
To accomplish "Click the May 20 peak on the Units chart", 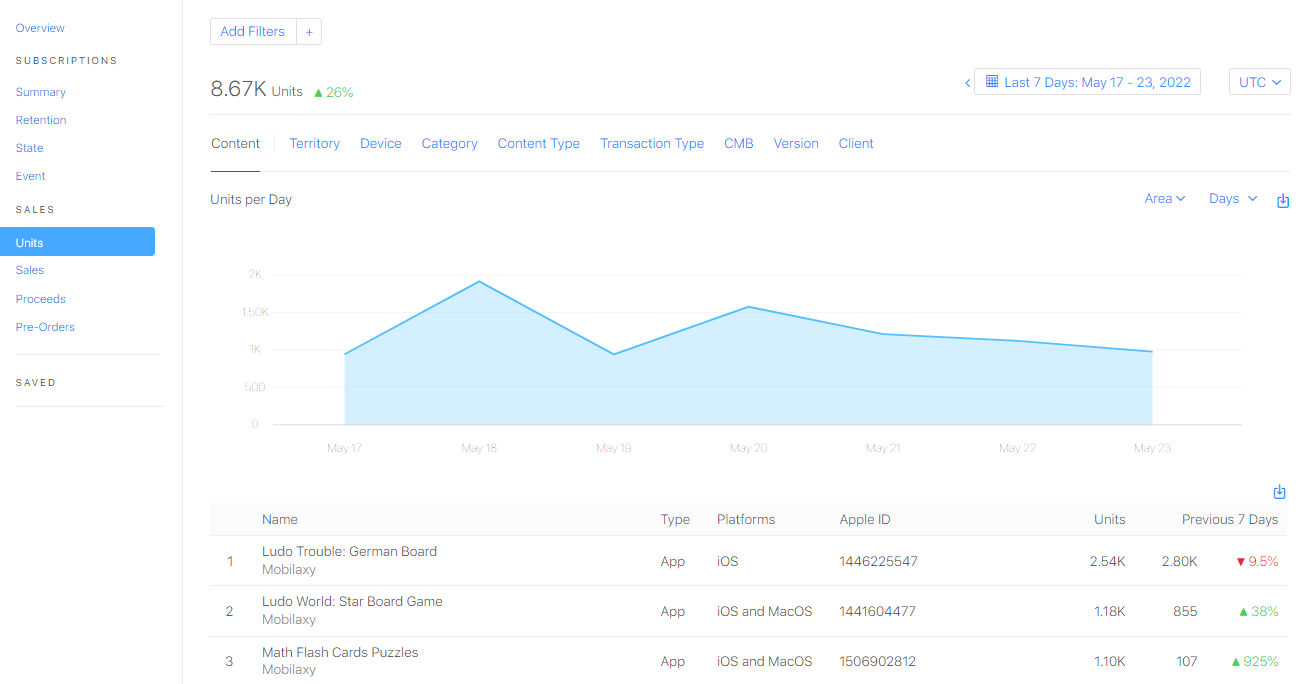I will tap(748, 307).
